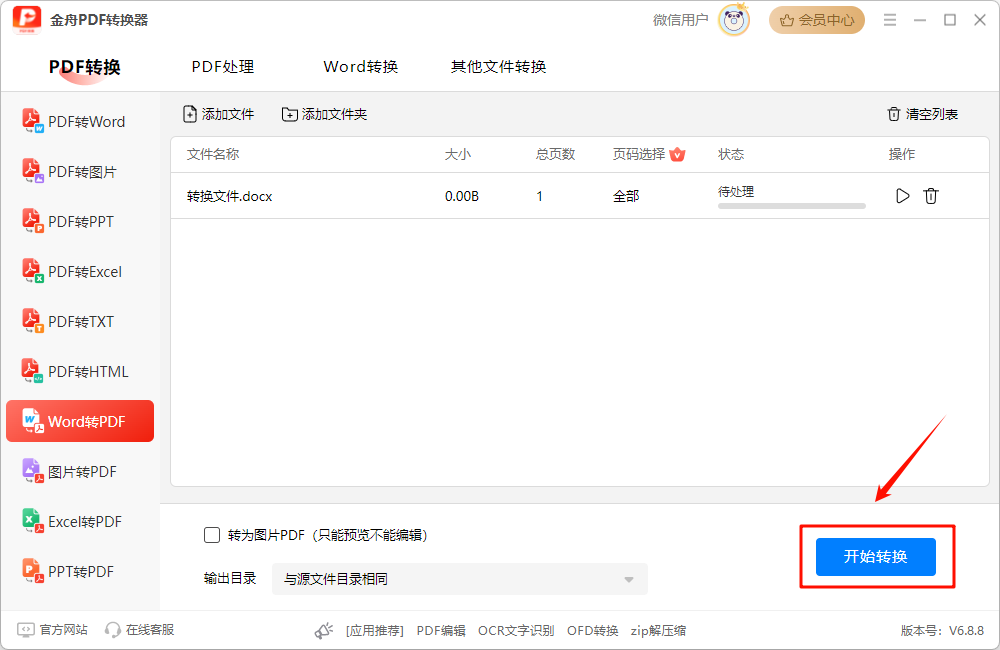Delete 转换文件.docx row with trash icon

[x=930, y=196]
